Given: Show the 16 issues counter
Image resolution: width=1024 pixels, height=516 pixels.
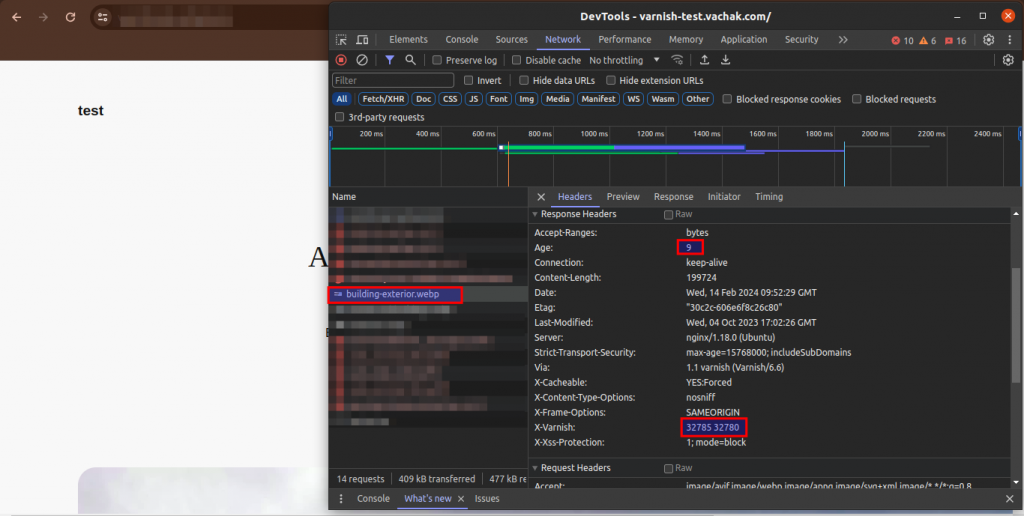Looking at the screenshot, I should tap(955, 40).
